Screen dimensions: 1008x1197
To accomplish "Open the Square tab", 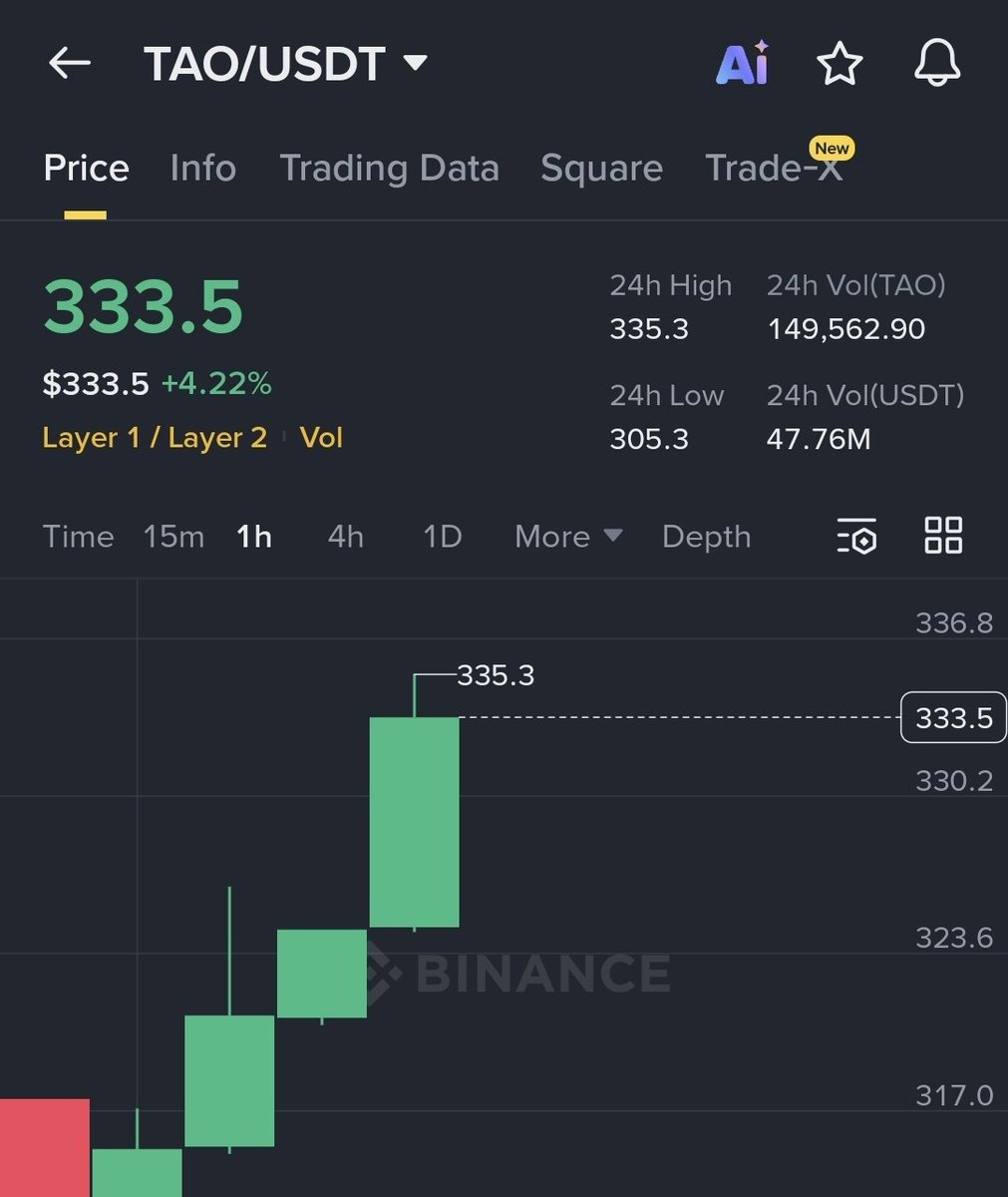I will pyautogui.click(x=600, y=168).
